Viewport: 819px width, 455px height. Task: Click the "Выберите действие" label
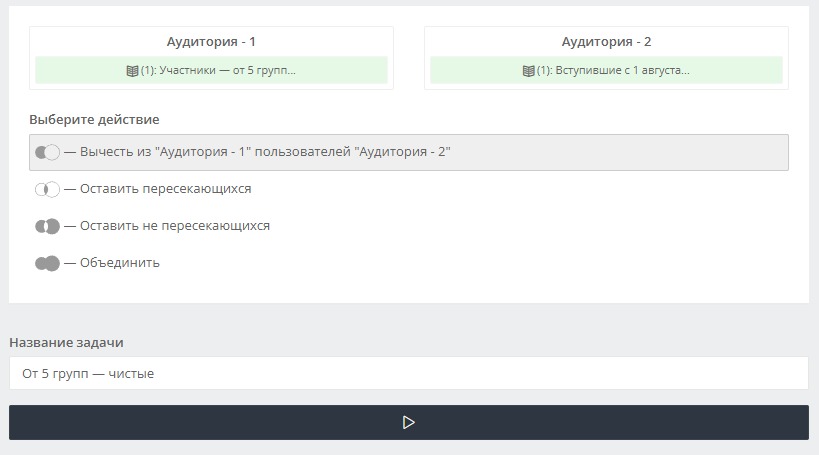94,120
